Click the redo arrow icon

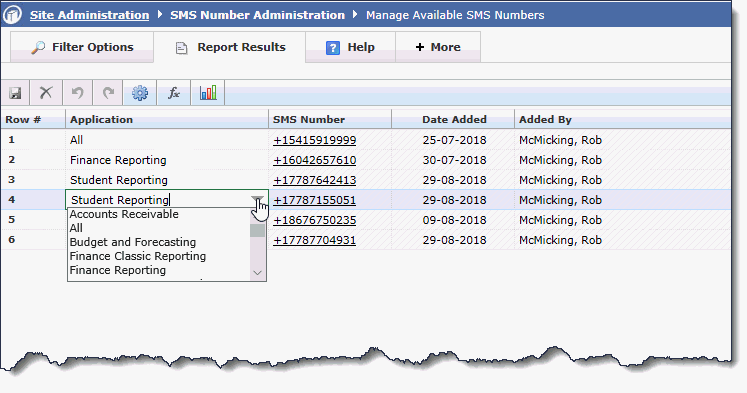click(x=109, y=92)
